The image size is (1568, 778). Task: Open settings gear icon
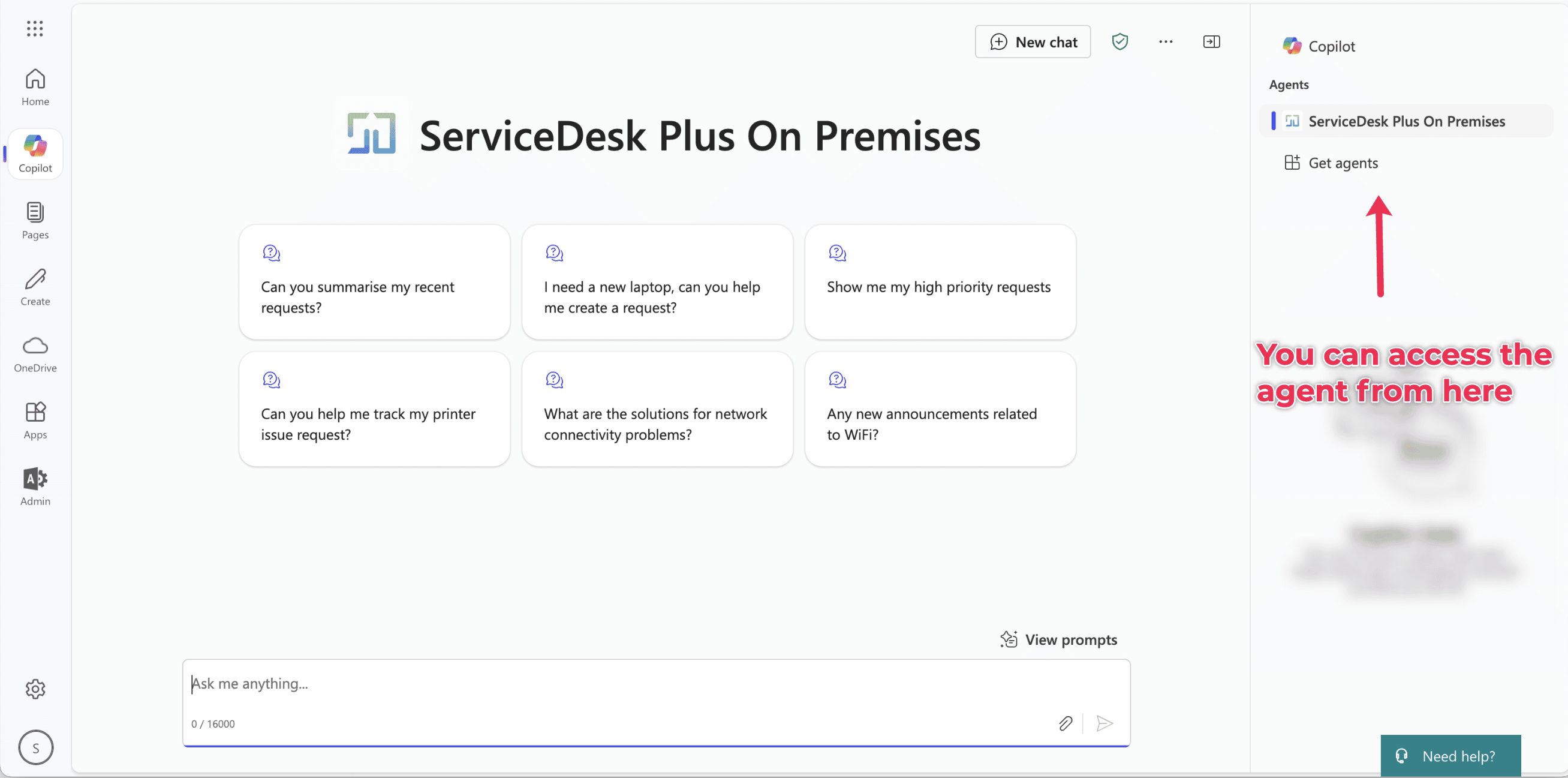click(35, 689)
